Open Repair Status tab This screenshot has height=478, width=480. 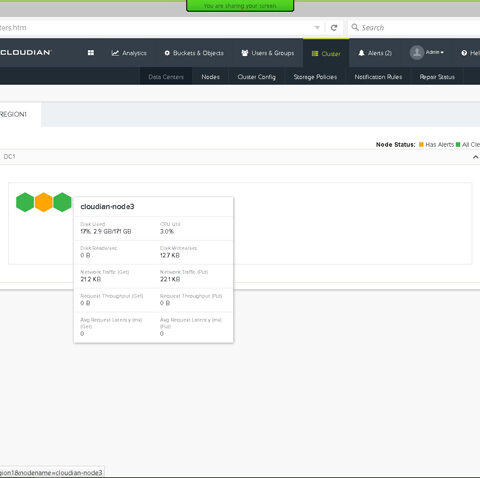437,77
